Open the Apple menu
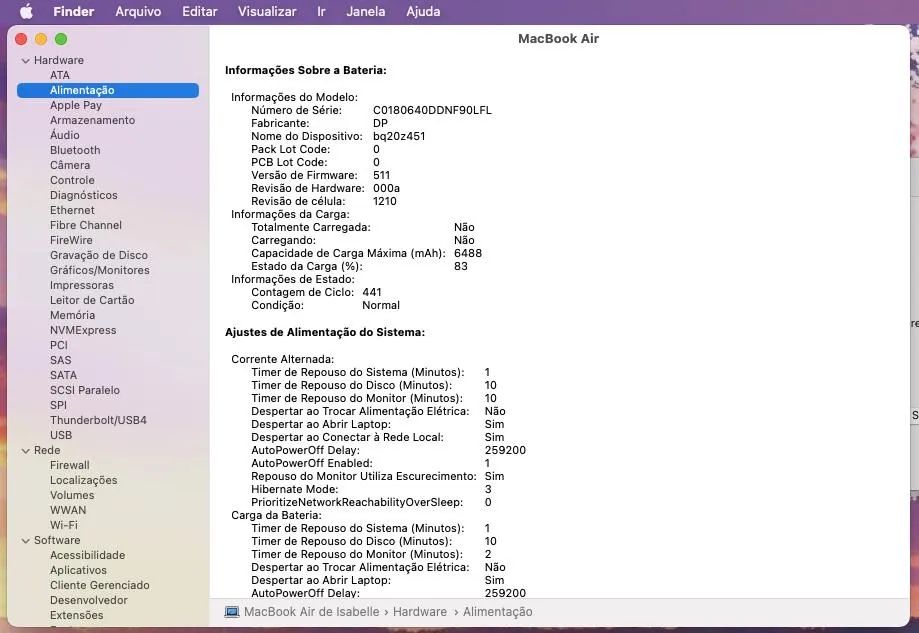This screenshot has height=633, width=919. pos(27,11)
